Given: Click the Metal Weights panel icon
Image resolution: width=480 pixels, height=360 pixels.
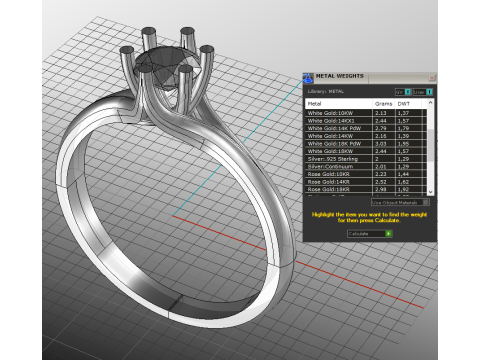Looking at the screenshot, I should (308, 78).
